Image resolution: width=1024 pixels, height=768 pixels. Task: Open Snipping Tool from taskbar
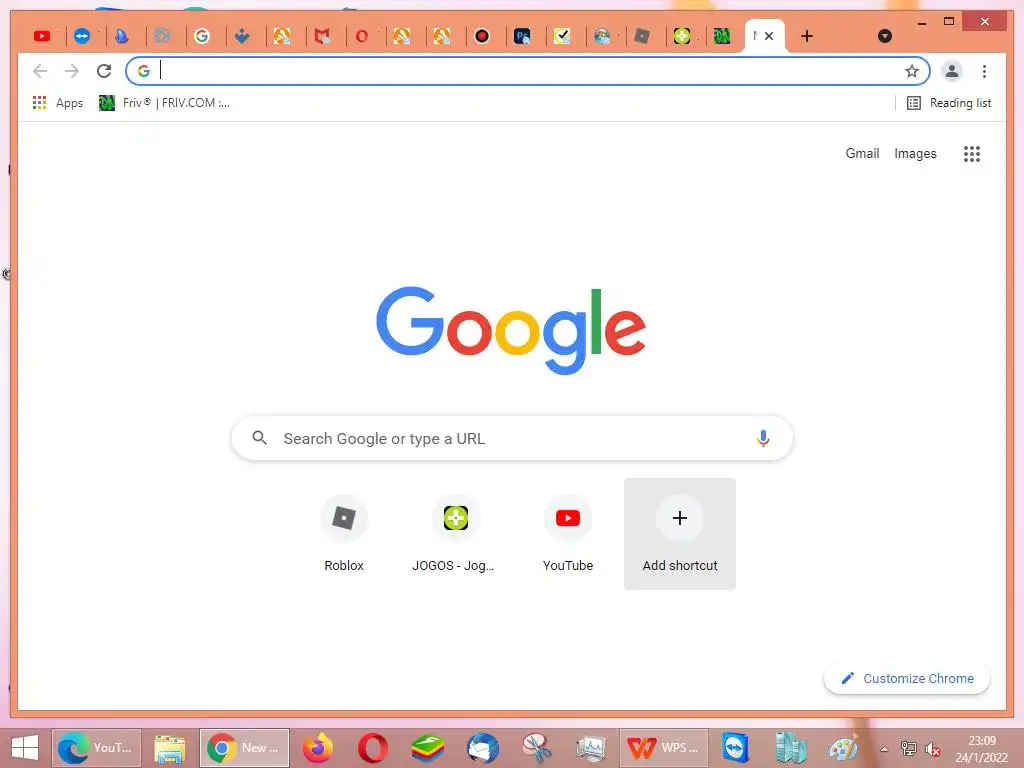pos(537,748)
